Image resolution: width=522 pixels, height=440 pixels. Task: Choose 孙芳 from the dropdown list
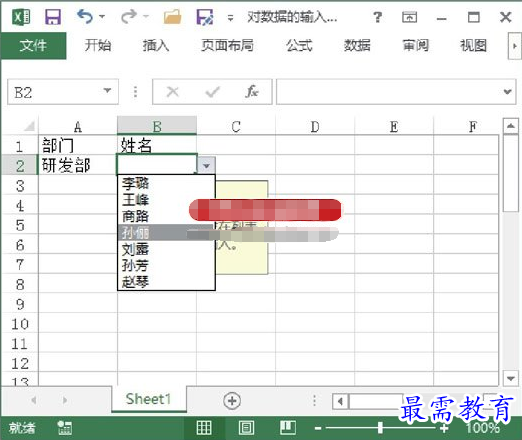(x=166, y=265)
